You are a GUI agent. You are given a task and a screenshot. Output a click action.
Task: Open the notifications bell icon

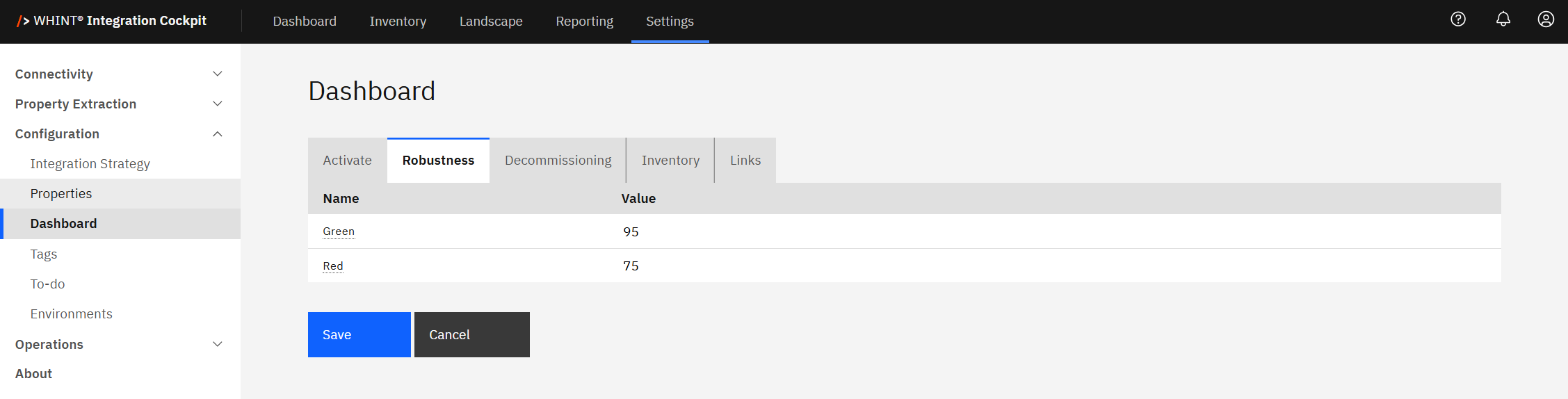point(1503,19)
